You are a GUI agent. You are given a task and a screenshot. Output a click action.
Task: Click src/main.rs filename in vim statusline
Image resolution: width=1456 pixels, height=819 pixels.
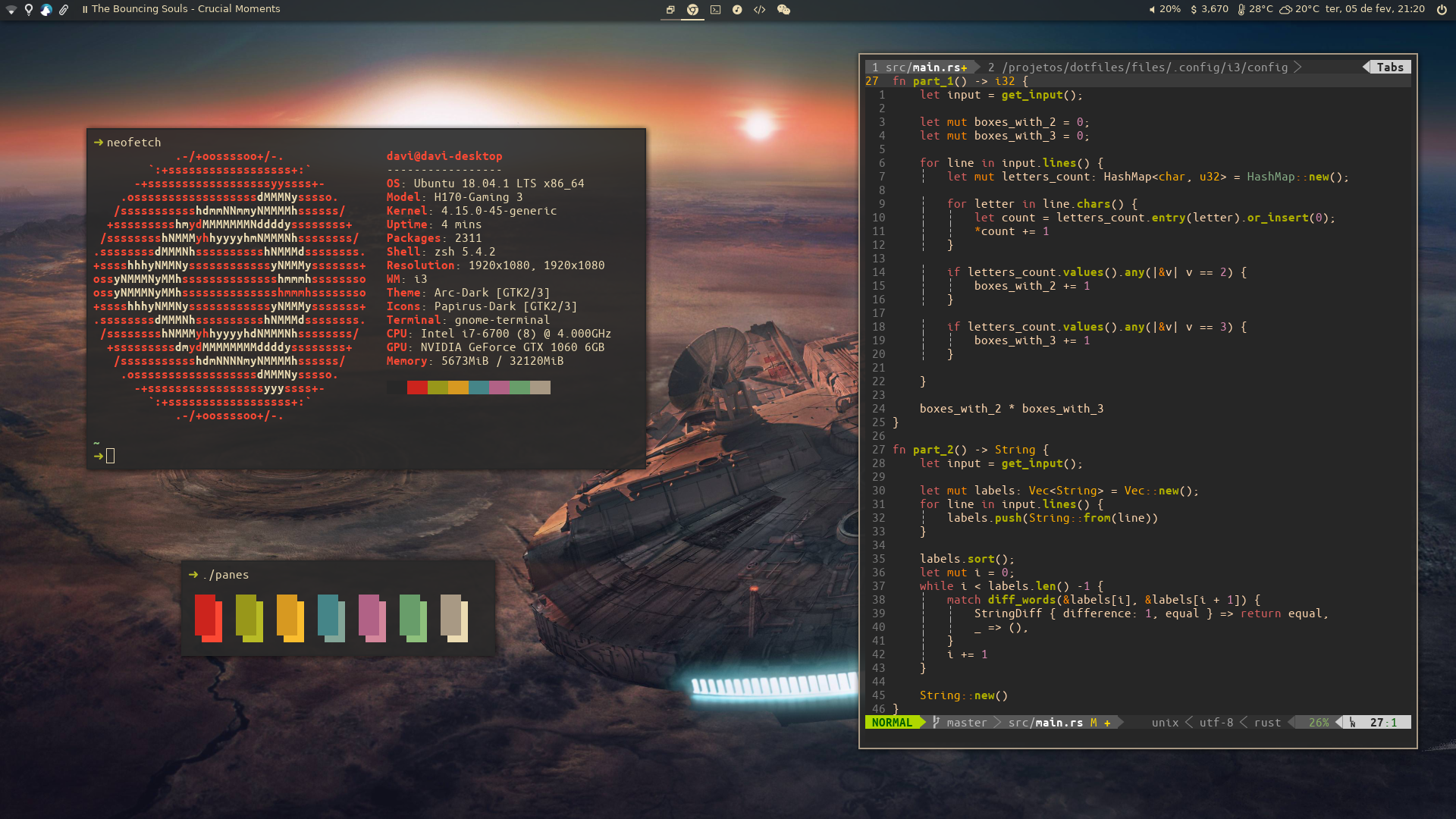point(1045,723)
